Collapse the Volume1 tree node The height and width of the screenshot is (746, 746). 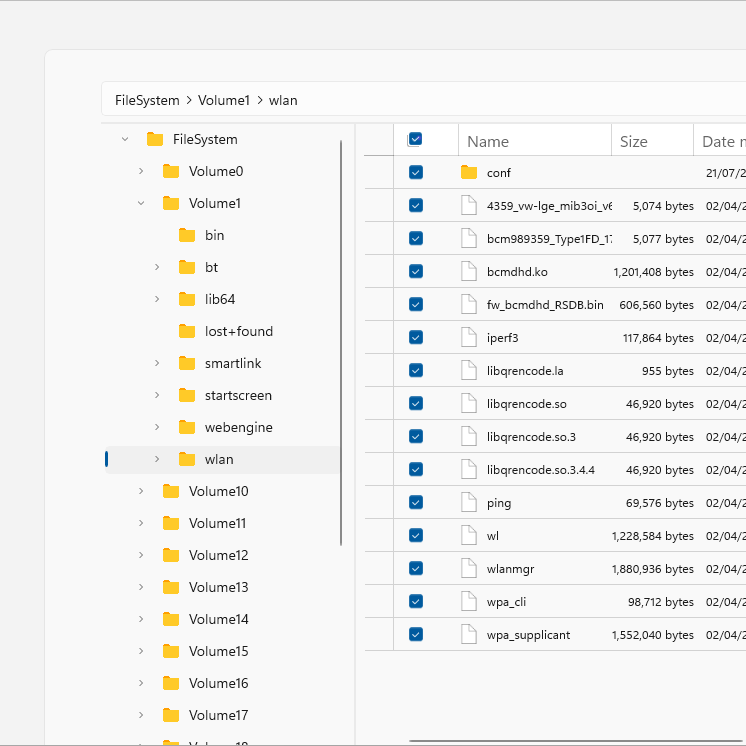141,203
